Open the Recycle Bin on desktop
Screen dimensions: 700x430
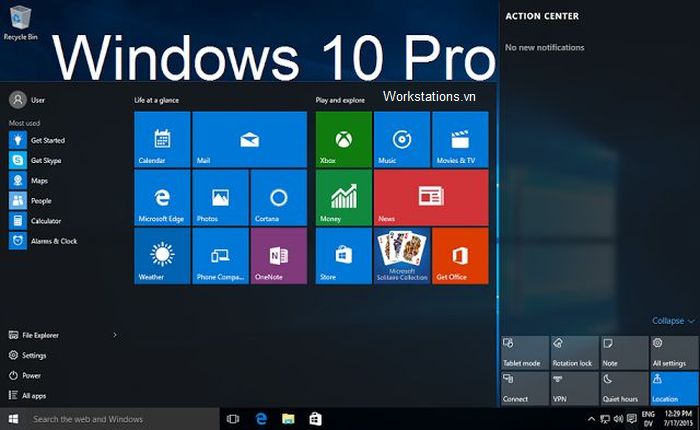[21, 23]
